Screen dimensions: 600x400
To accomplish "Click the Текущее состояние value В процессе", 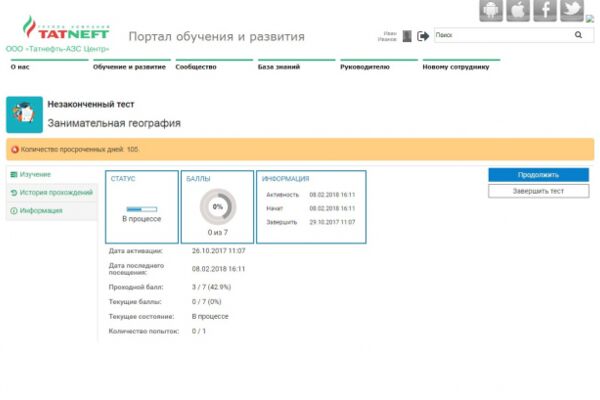I will click(x=210, y=317).
